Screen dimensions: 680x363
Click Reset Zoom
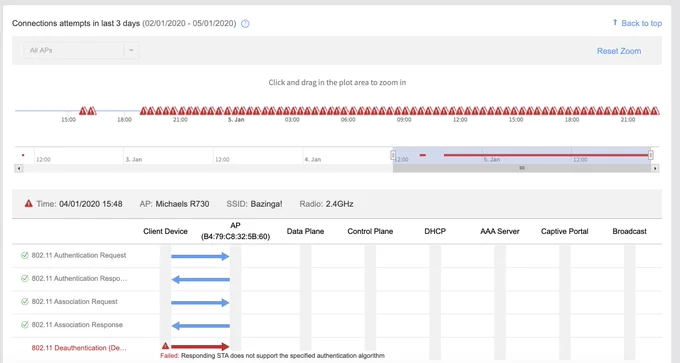(x=619, y=51)
